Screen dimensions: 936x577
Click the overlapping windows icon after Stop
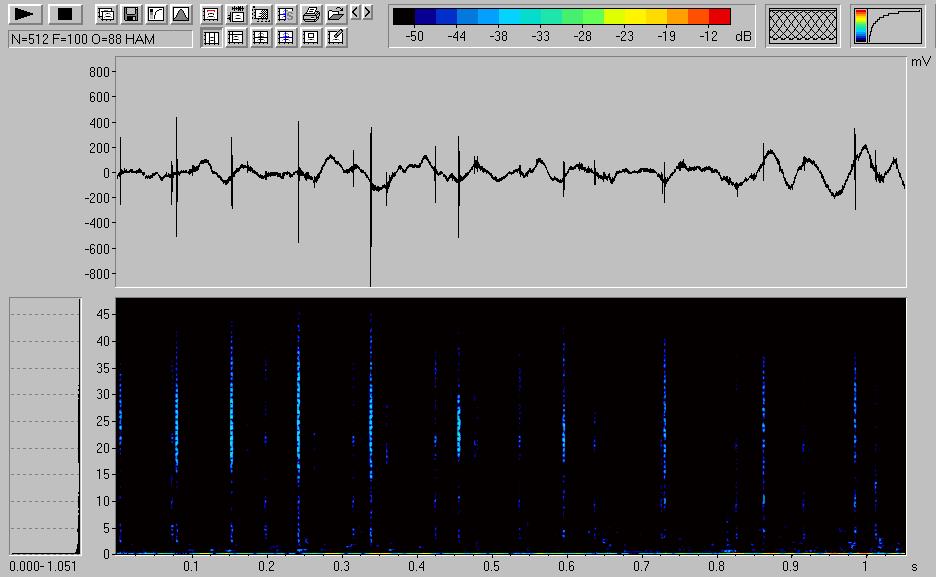click(x=105, y=15)
